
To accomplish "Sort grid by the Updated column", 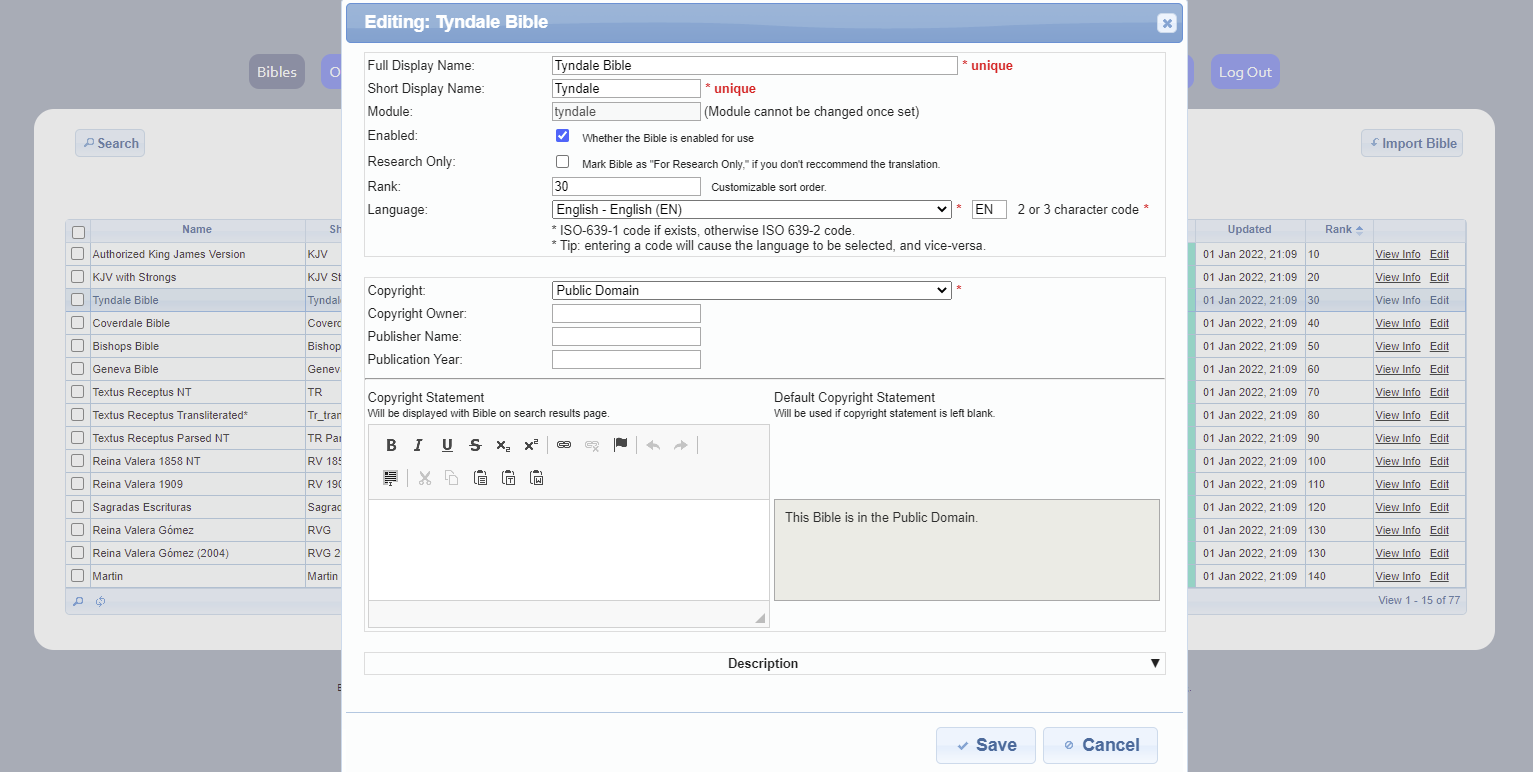I will tap(1250, 229).
